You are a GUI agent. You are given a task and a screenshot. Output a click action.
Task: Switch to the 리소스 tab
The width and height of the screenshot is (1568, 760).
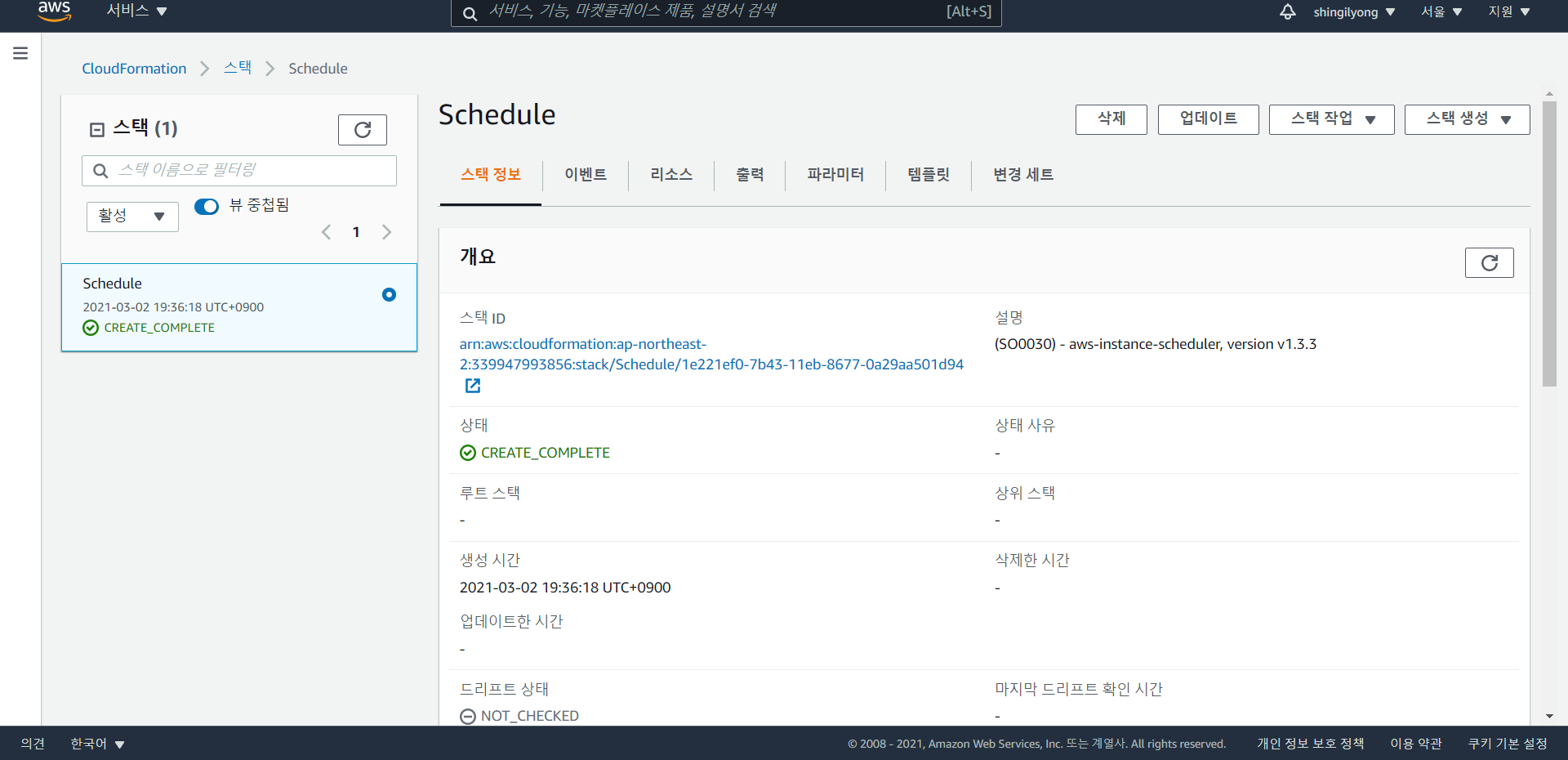671,175
